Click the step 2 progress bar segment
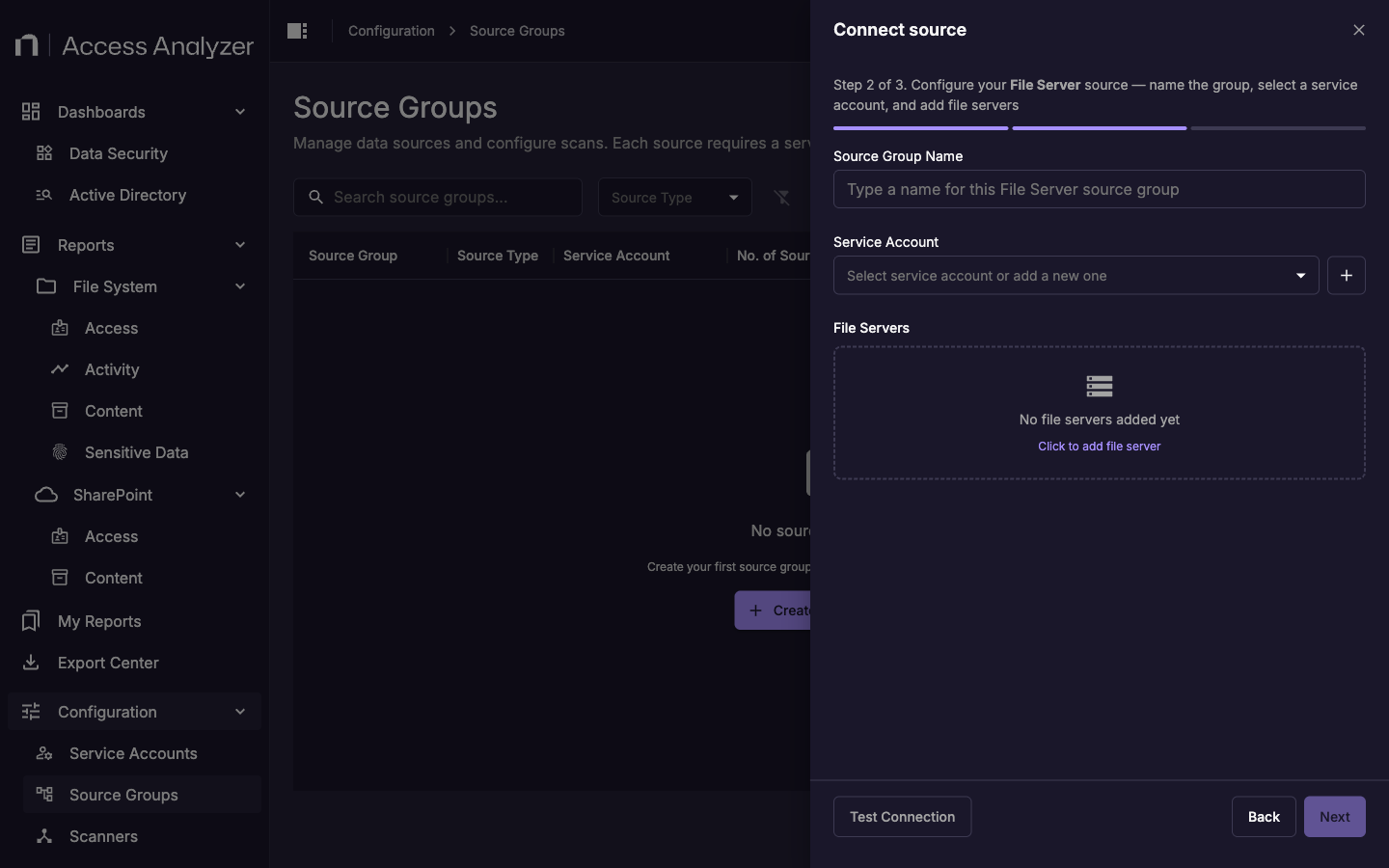Image resolution: width=1389 pixels, height=868 pixels. pyautogui.click(x=1099, y=128)
